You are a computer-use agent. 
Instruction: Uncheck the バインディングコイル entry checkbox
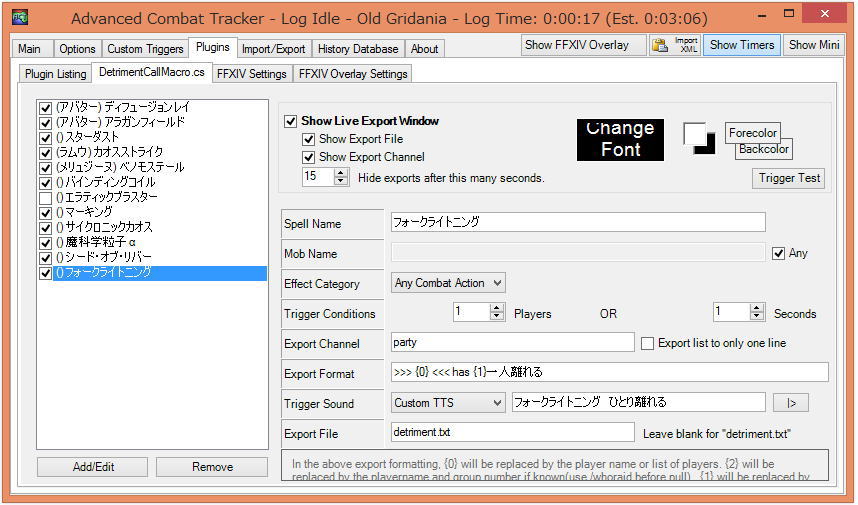point(46,183)
